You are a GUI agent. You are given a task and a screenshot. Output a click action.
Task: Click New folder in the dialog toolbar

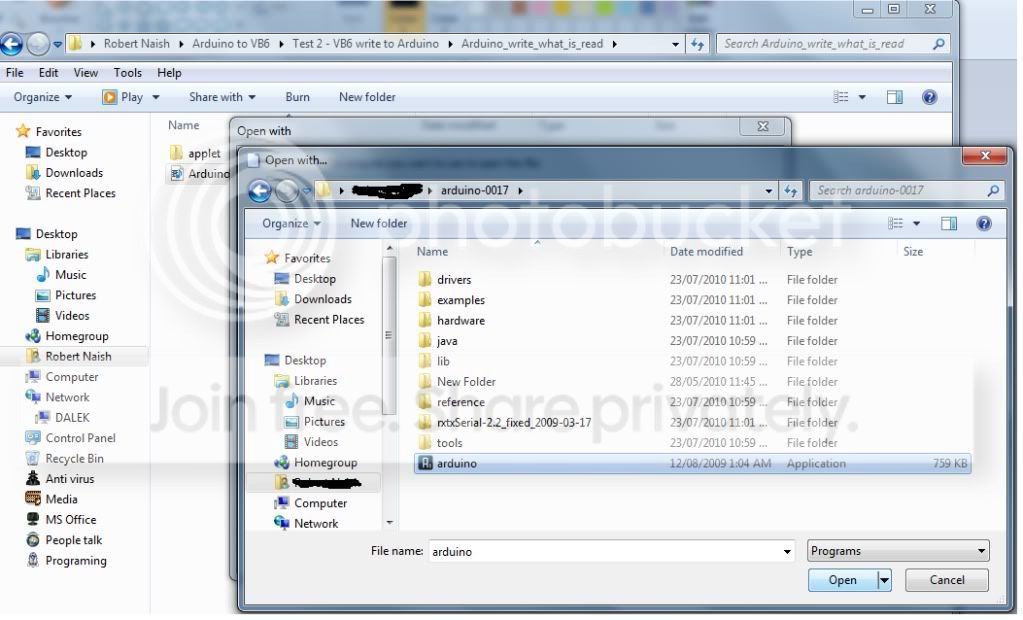point(378,223)
